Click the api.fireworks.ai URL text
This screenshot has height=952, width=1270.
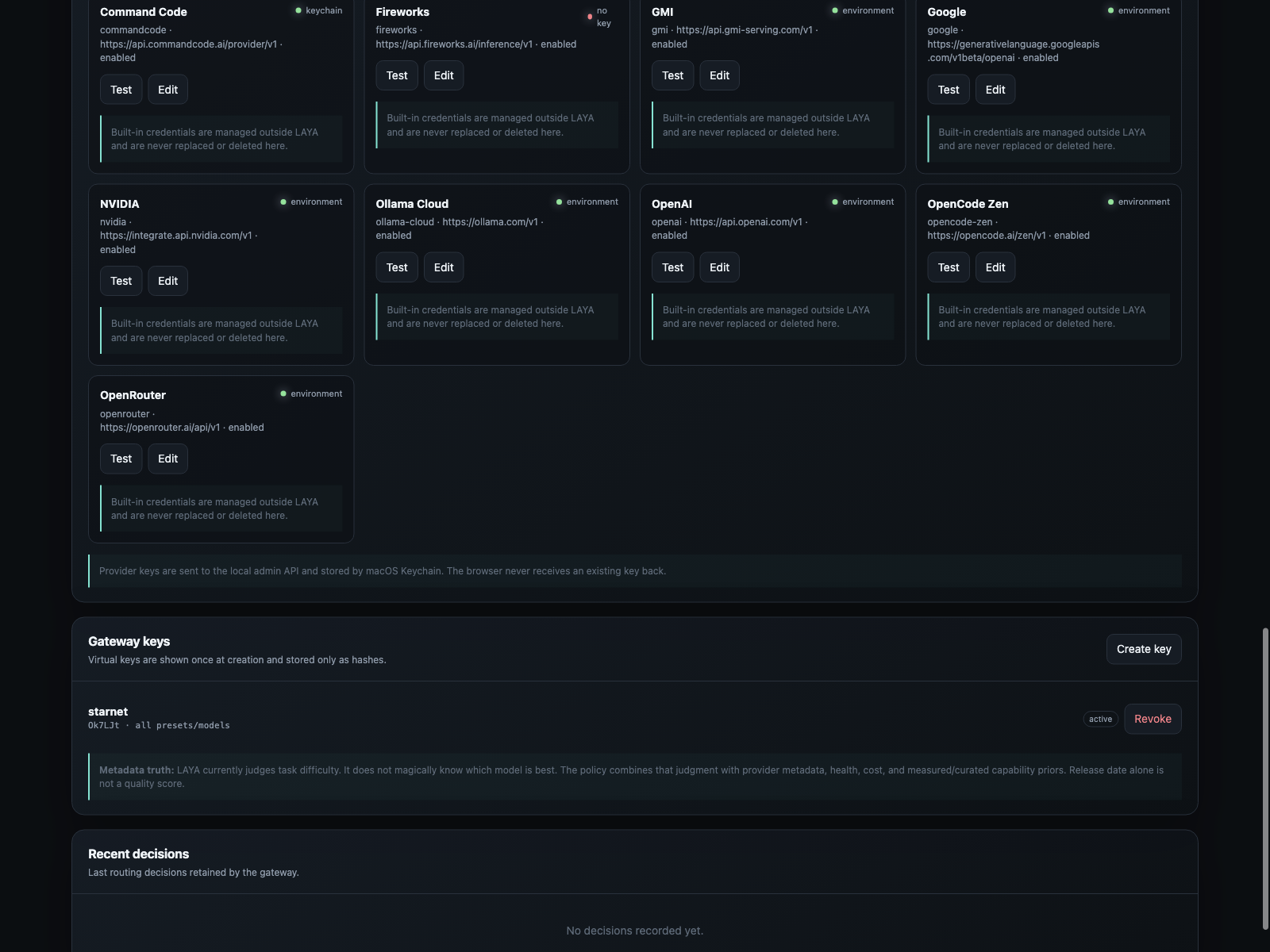(454, 44)
